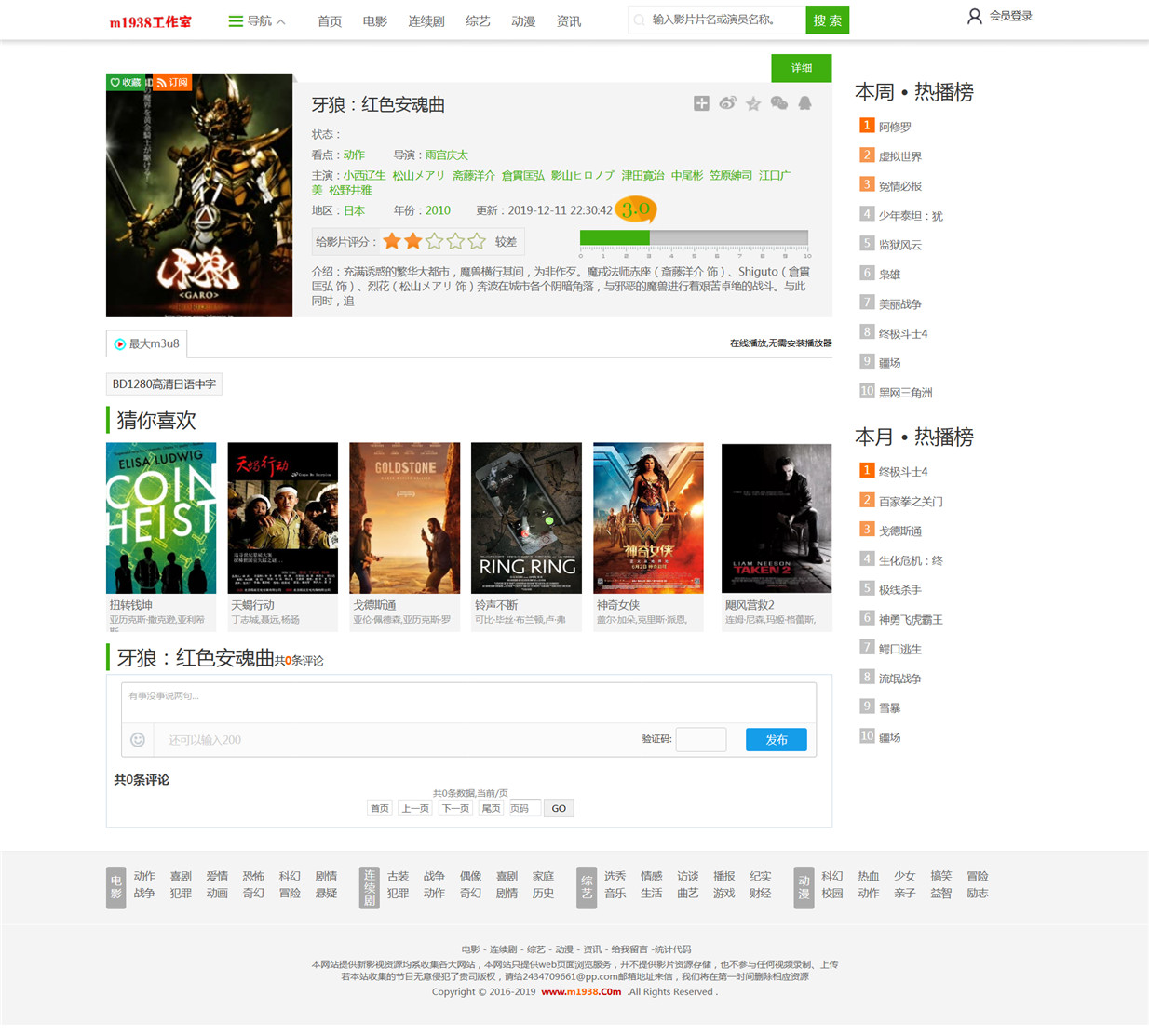Open the 飓风营救2 Taken 2 poster
This screenshot has width=1149, height=1036.
(x=777, y=518)
